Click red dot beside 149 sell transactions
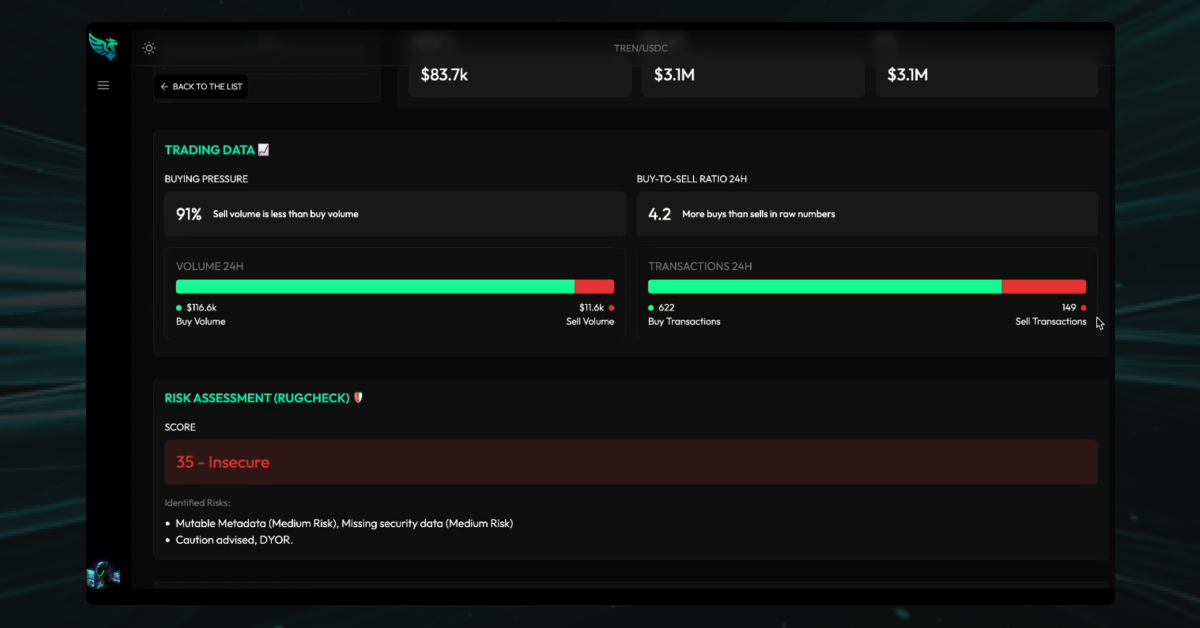This screenshot has height=628, width=1200. coord(1083,308)
